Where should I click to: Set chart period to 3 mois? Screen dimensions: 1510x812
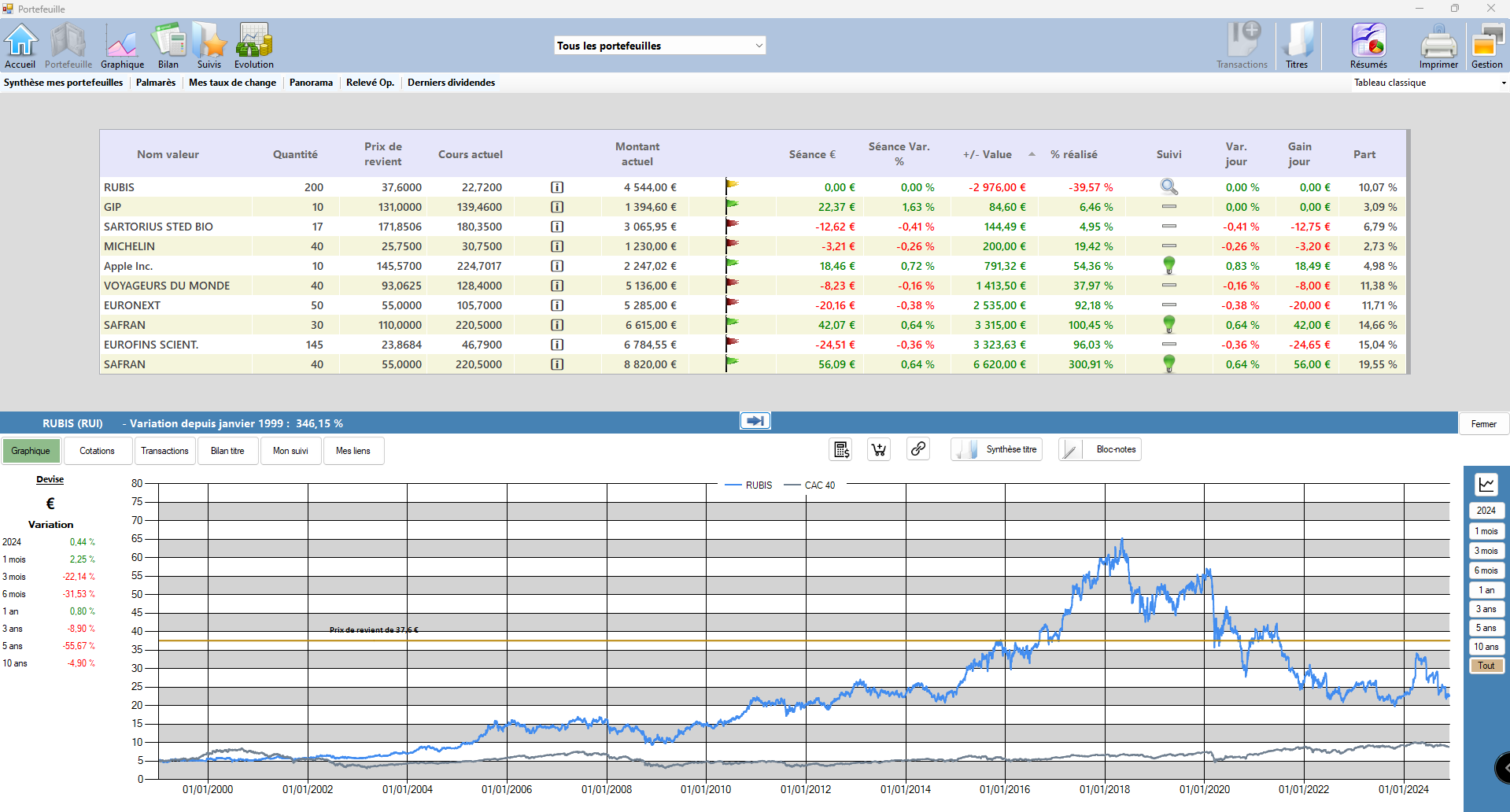point(1486,551)
